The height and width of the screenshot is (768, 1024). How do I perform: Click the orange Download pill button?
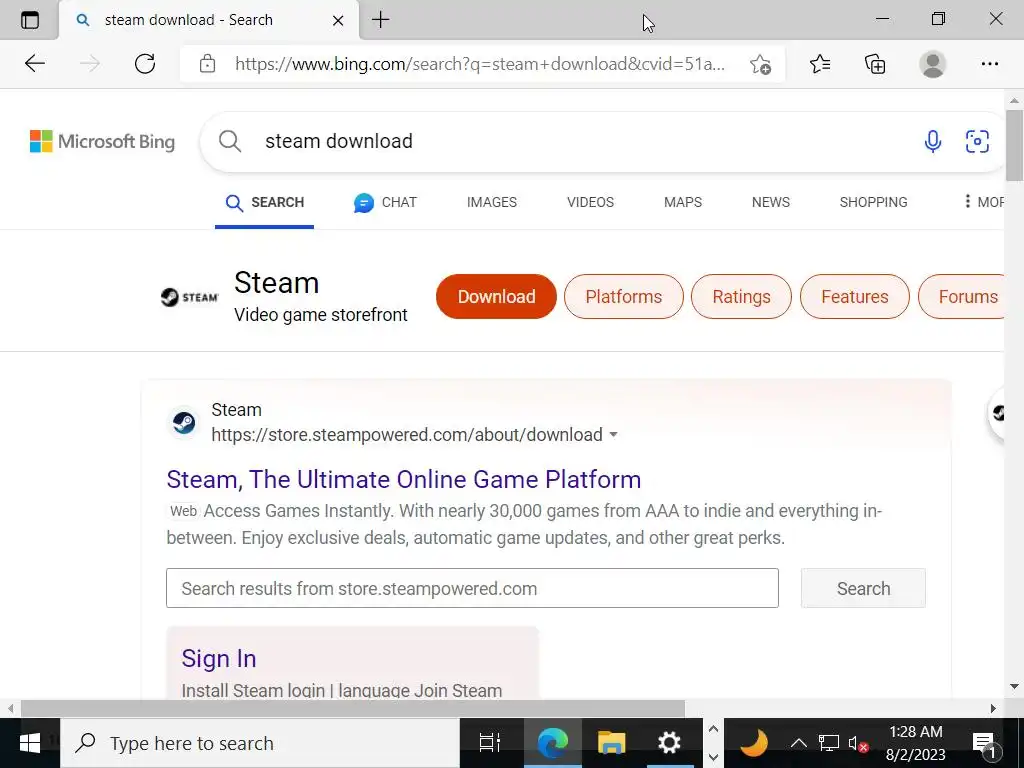(496, 296)
